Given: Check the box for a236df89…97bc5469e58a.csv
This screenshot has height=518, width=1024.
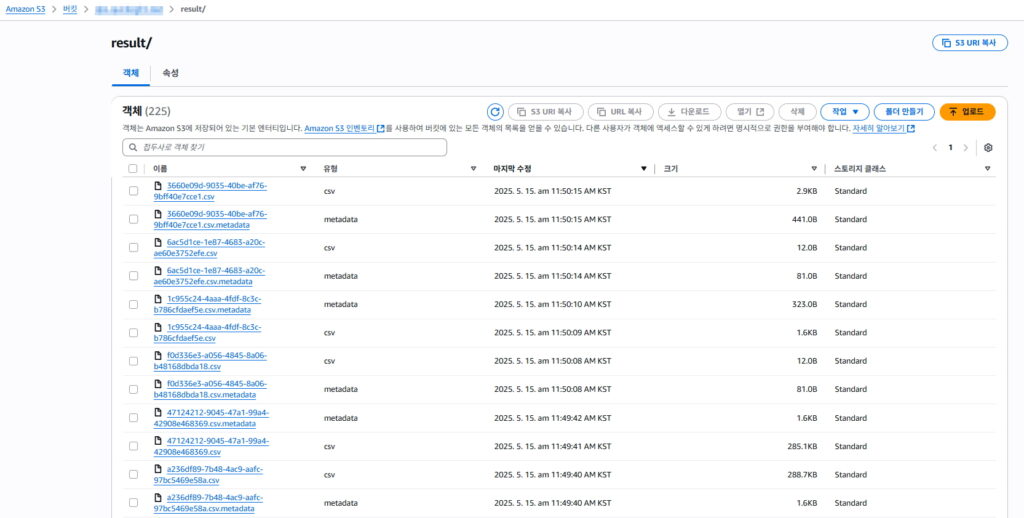Looking at the screenshot, I should [x=133, y=474].
